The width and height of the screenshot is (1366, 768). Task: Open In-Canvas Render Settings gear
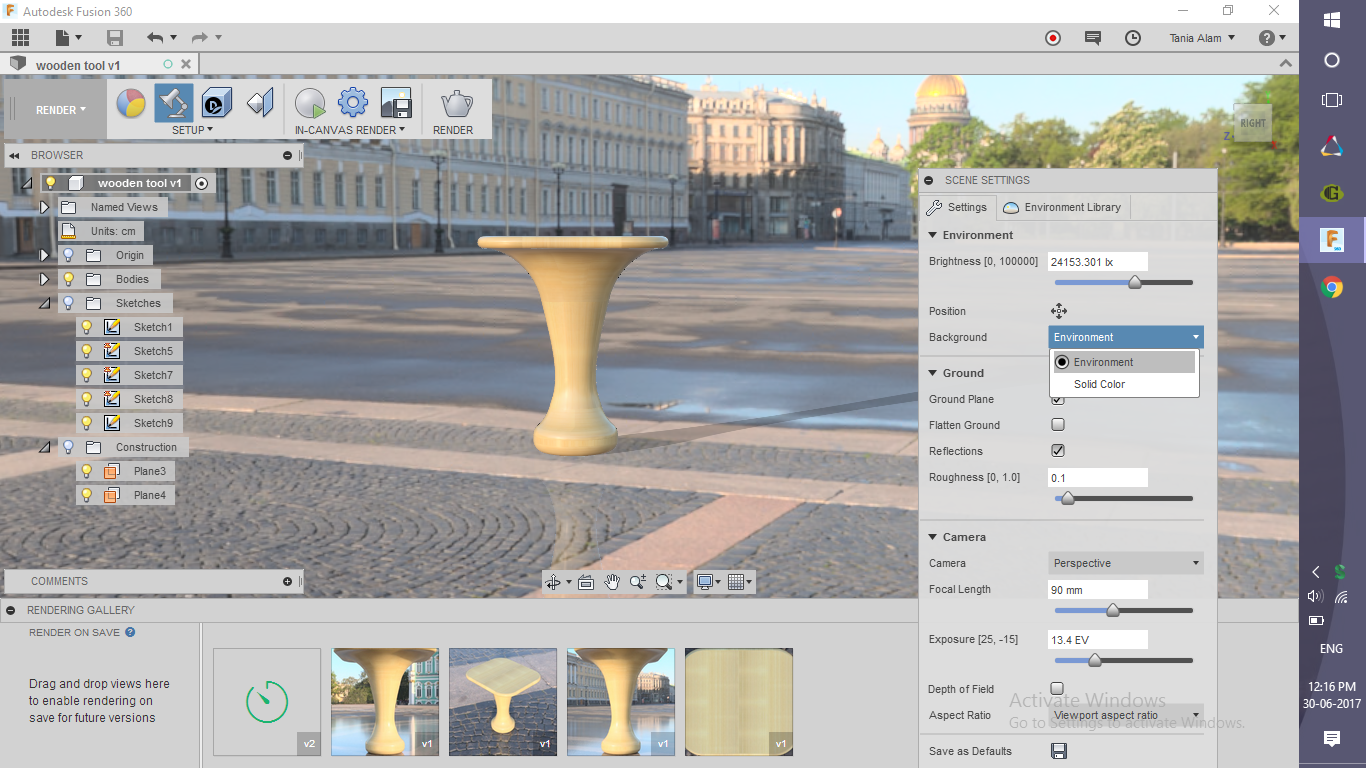[353, 102]
